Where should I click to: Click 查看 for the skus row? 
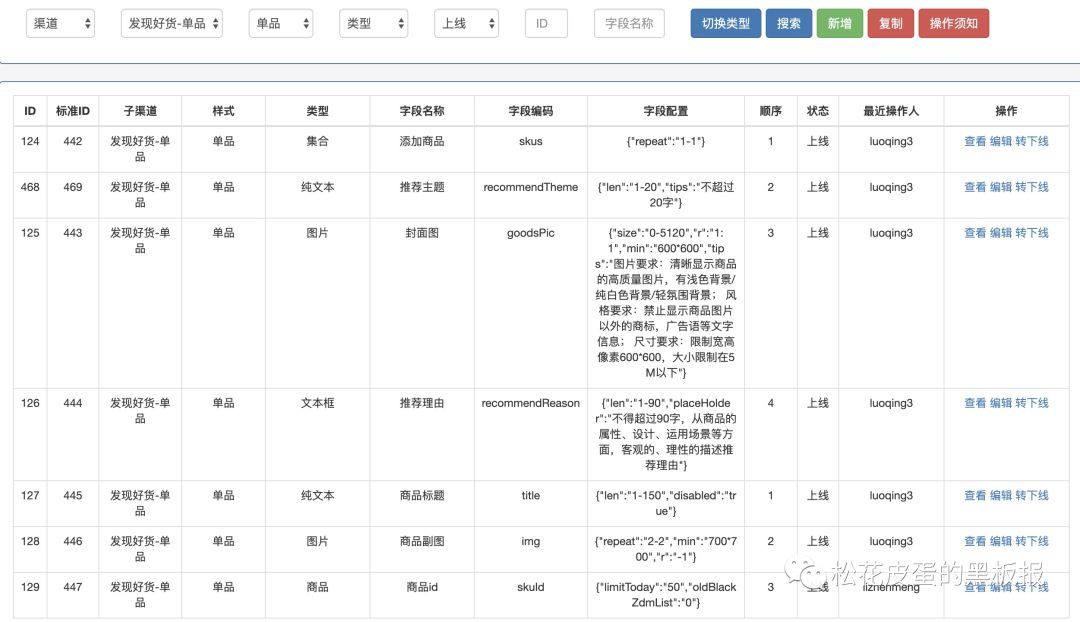click(975, 141)
